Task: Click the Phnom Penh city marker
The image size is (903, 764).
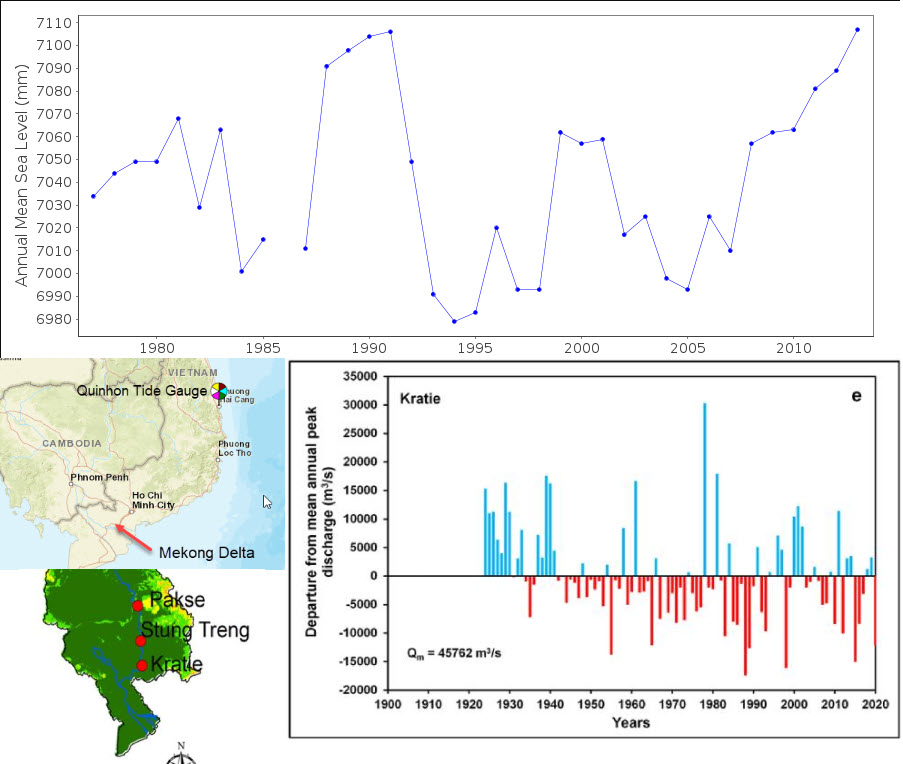Action: click(x=71, y=484)
